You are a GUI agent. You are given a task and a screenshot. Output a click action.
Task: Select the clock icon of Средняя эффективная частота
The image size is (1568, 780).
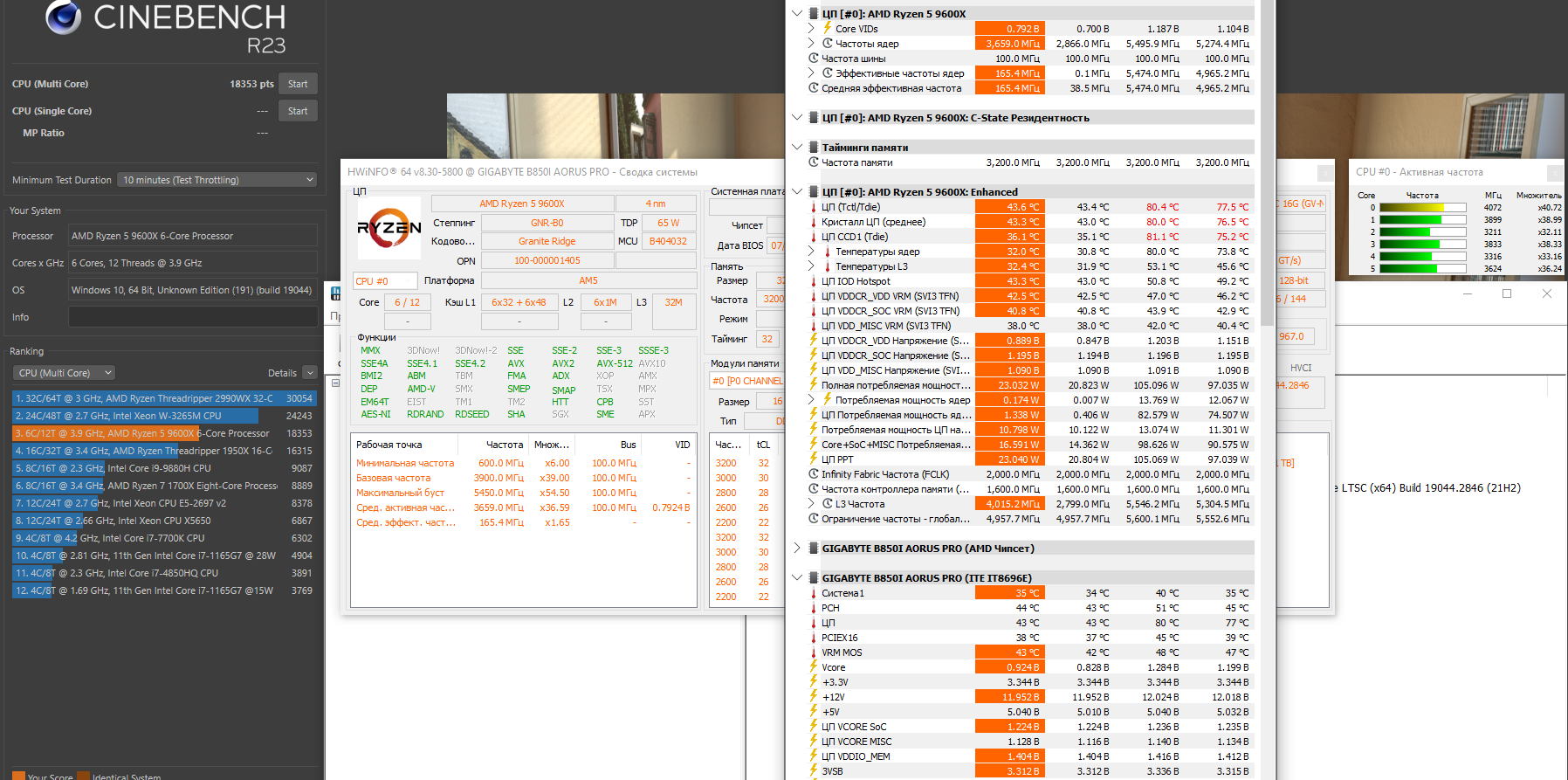[x=813, y=87]
